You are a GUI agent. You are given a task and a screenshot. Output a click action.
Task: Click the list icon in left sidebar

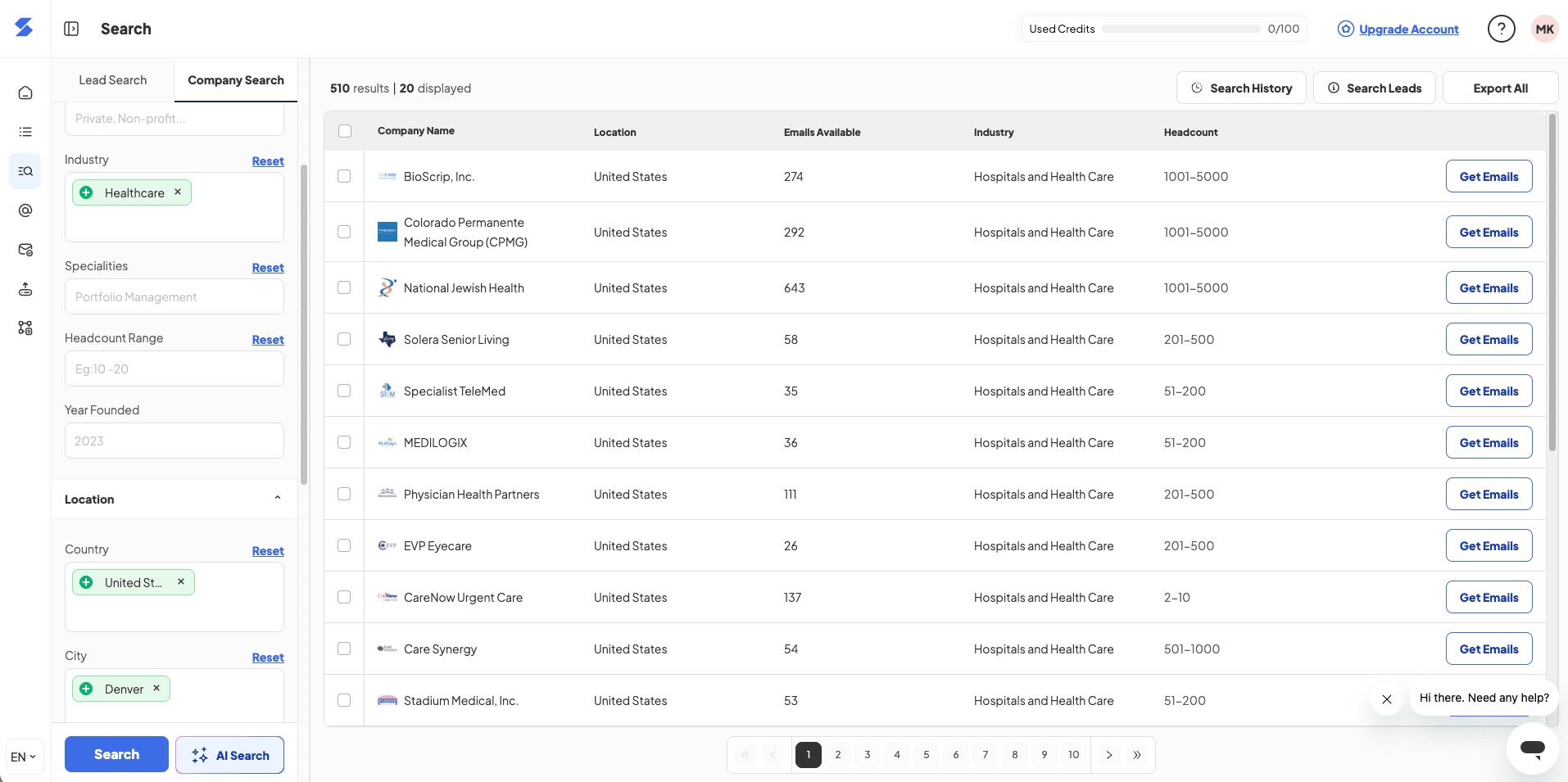coord(25,132)
